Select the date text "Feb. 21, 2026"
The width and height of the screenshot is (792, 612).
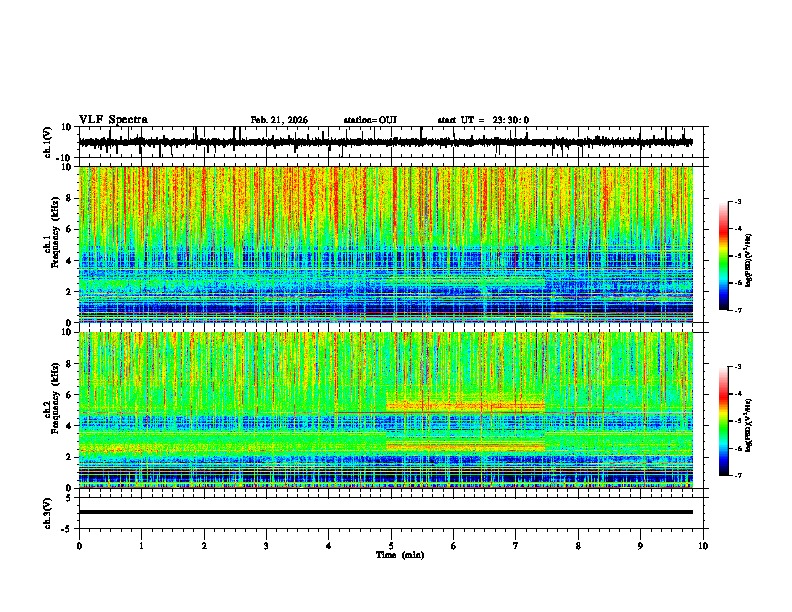coord(279,120)
